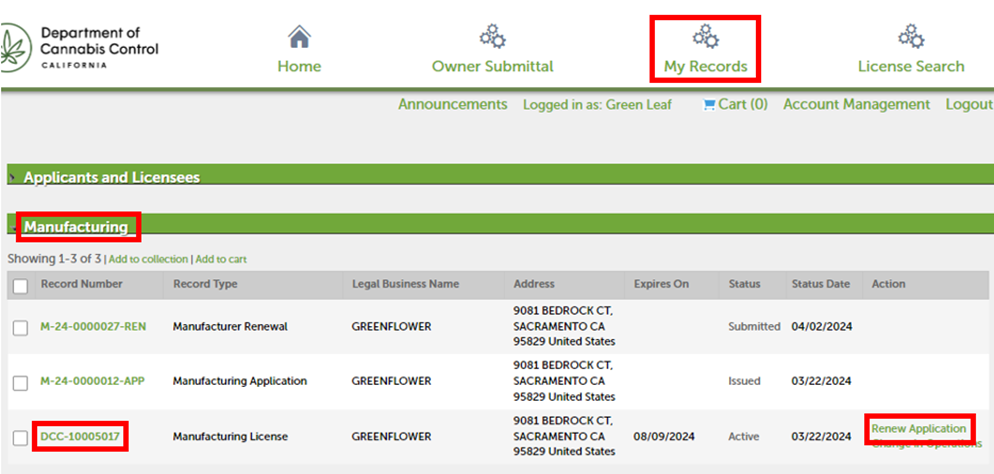Open the Owner Submittal menu item

(493, 67)
